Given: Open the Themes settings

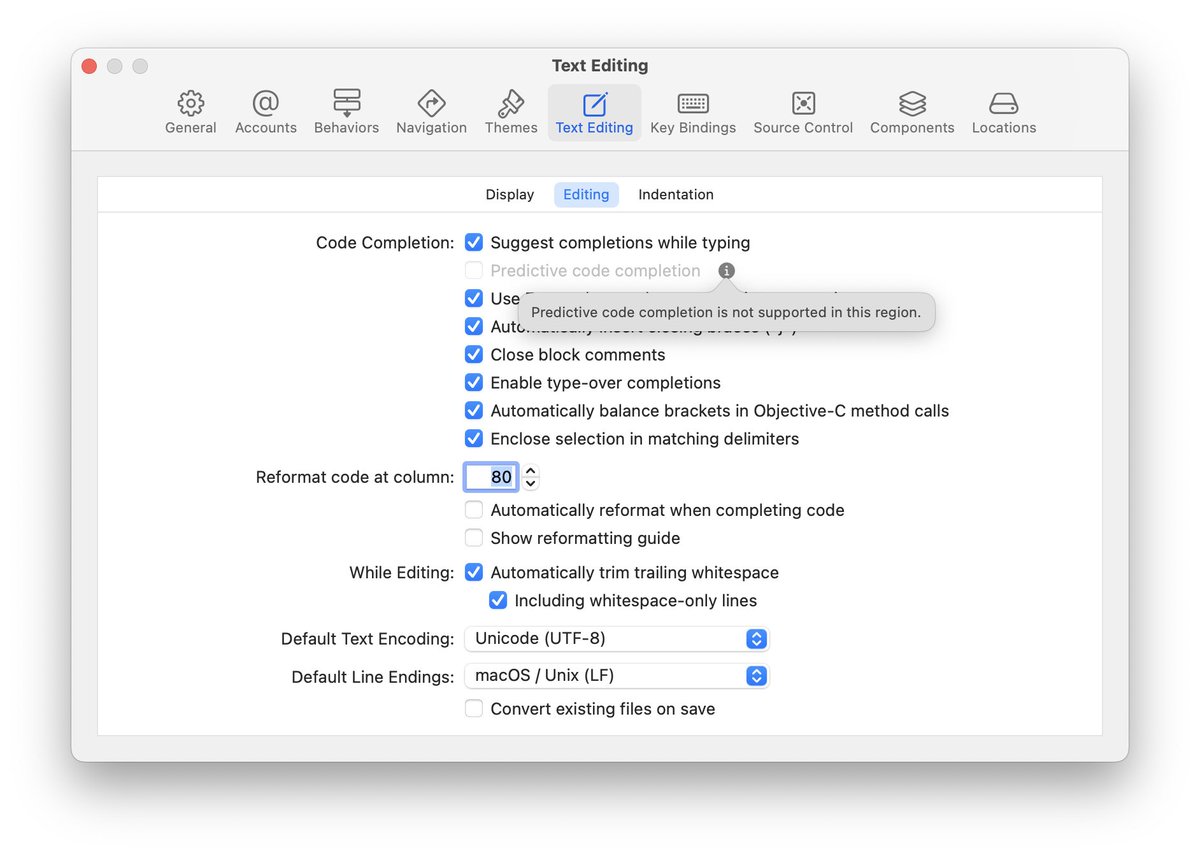Looking at the screenshot, I should 511,110.
